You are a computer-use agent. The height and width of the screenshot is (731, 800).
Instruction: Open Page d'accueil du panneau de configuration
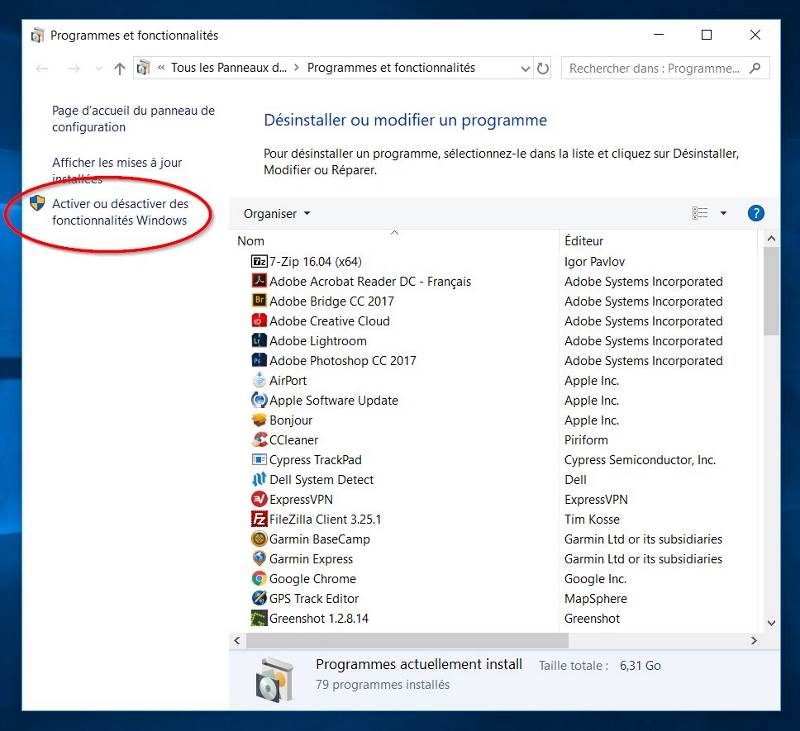[x=133, y=119]
